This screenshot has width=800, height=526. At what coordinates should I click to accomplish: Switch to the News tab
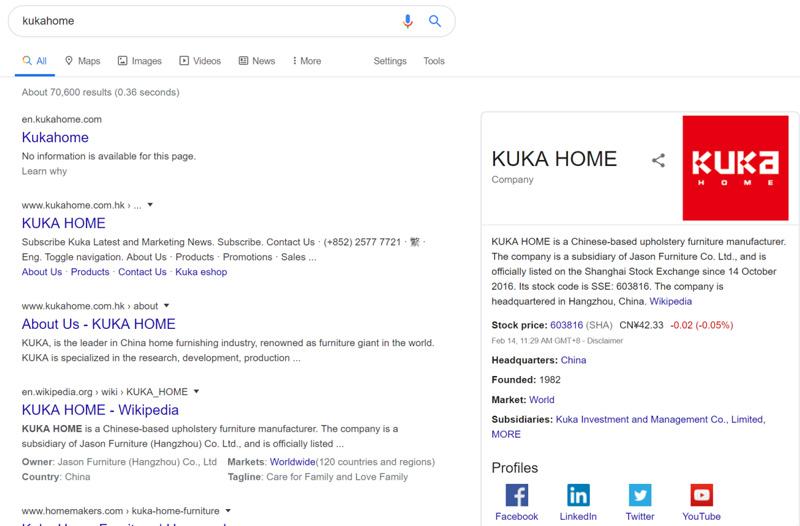click(257, 61)
